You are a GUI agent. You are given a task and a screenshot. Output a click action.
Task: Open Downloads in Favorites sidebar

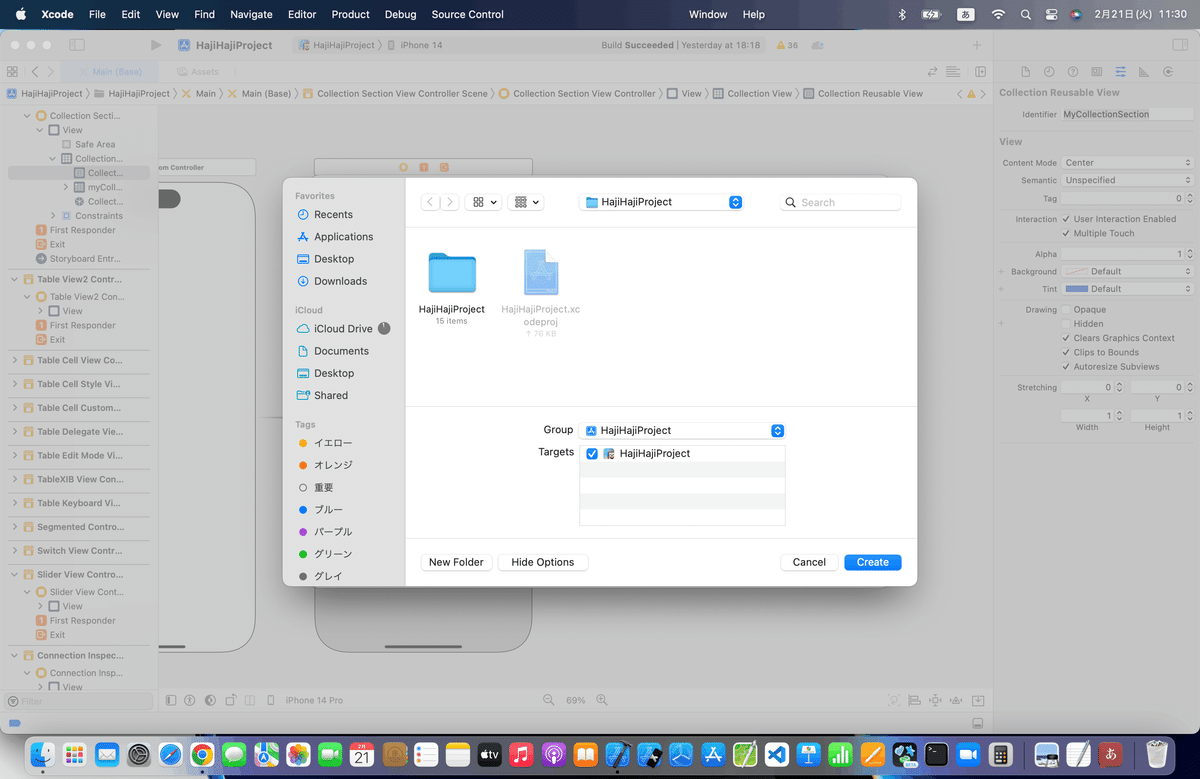(340, 281)
